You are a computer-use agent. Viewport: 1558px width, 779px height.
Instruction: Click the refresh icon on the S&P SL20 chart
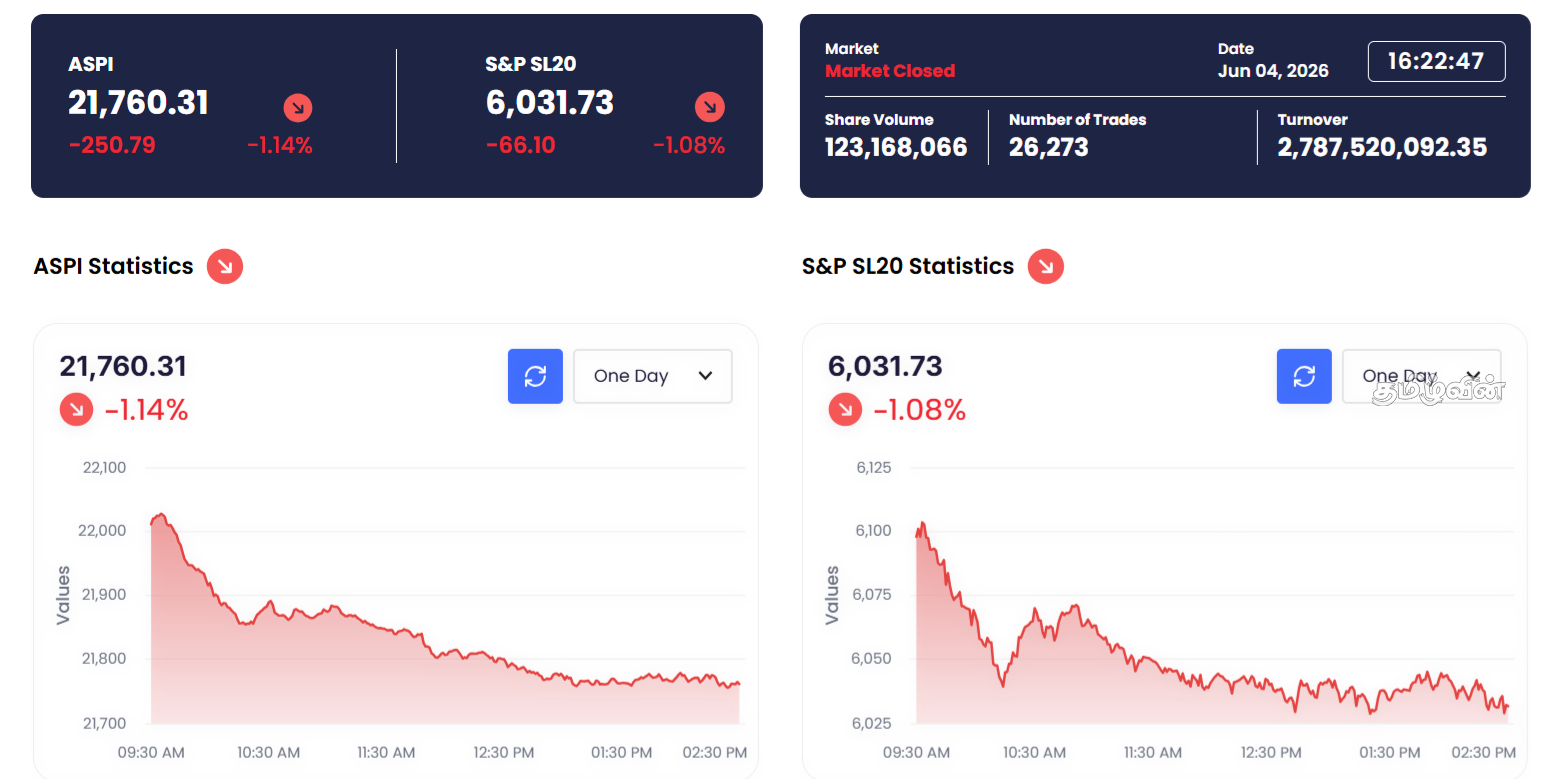coord(1304,376)
